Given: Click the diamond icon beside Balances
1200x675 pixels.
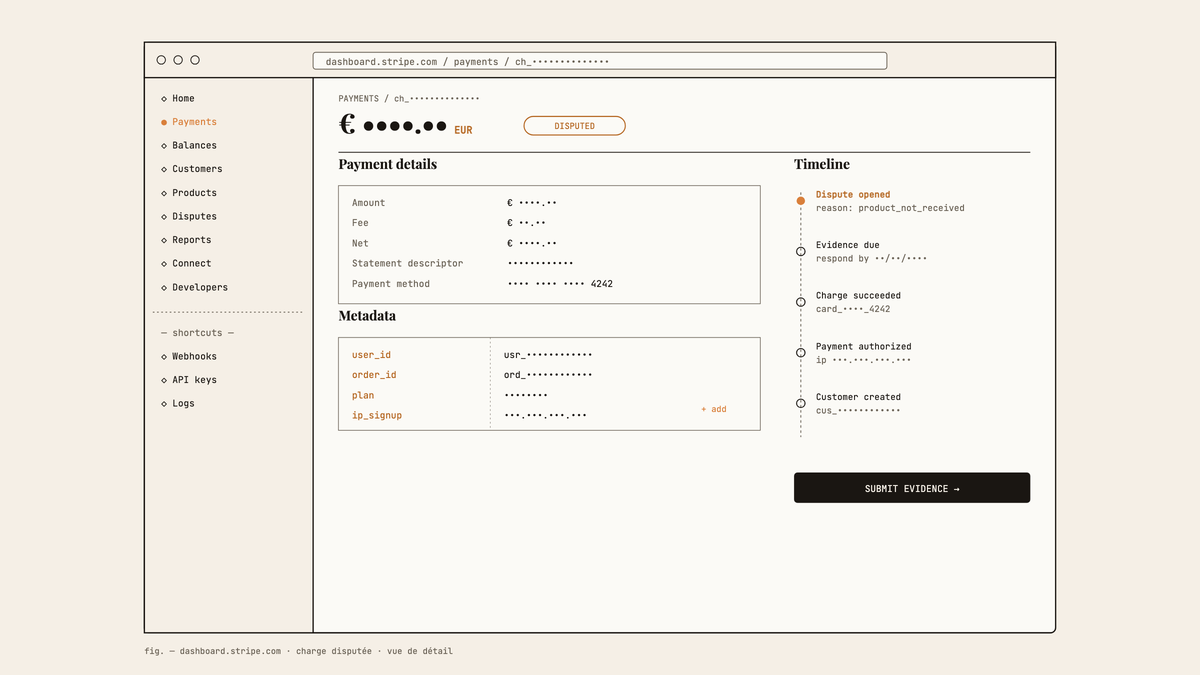Looking at the screenshot, I should point(164,145).
